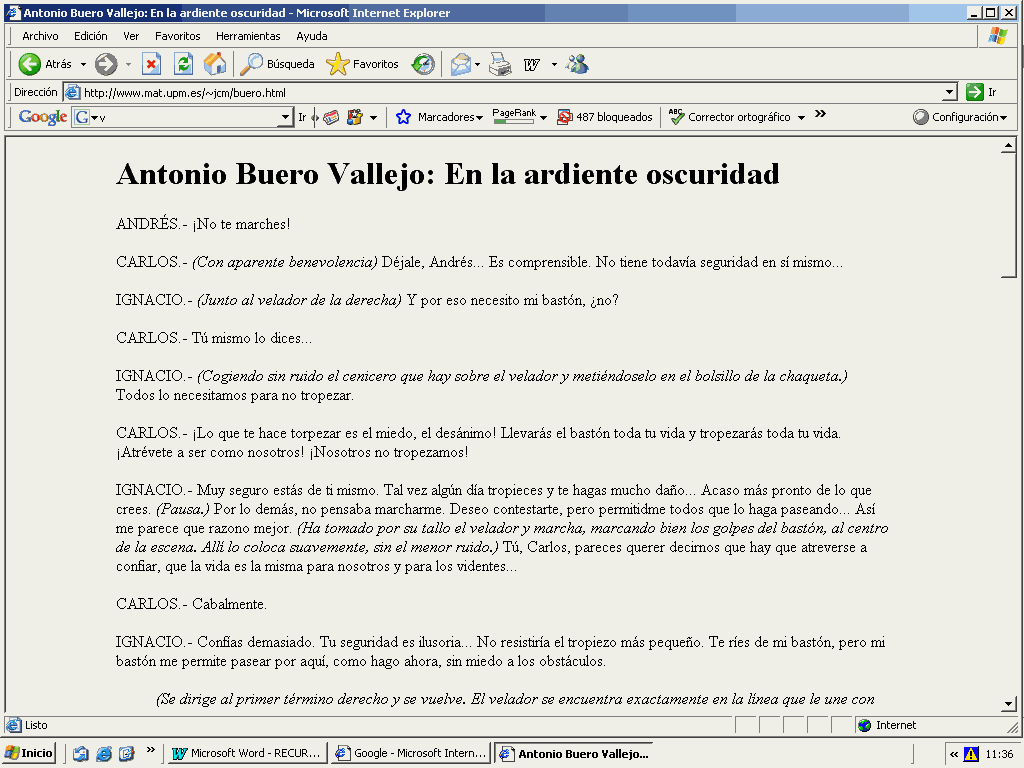Screen dimensions: 1024x768
Task: Click the PageRank indicator bar
Action: (514, 116)
